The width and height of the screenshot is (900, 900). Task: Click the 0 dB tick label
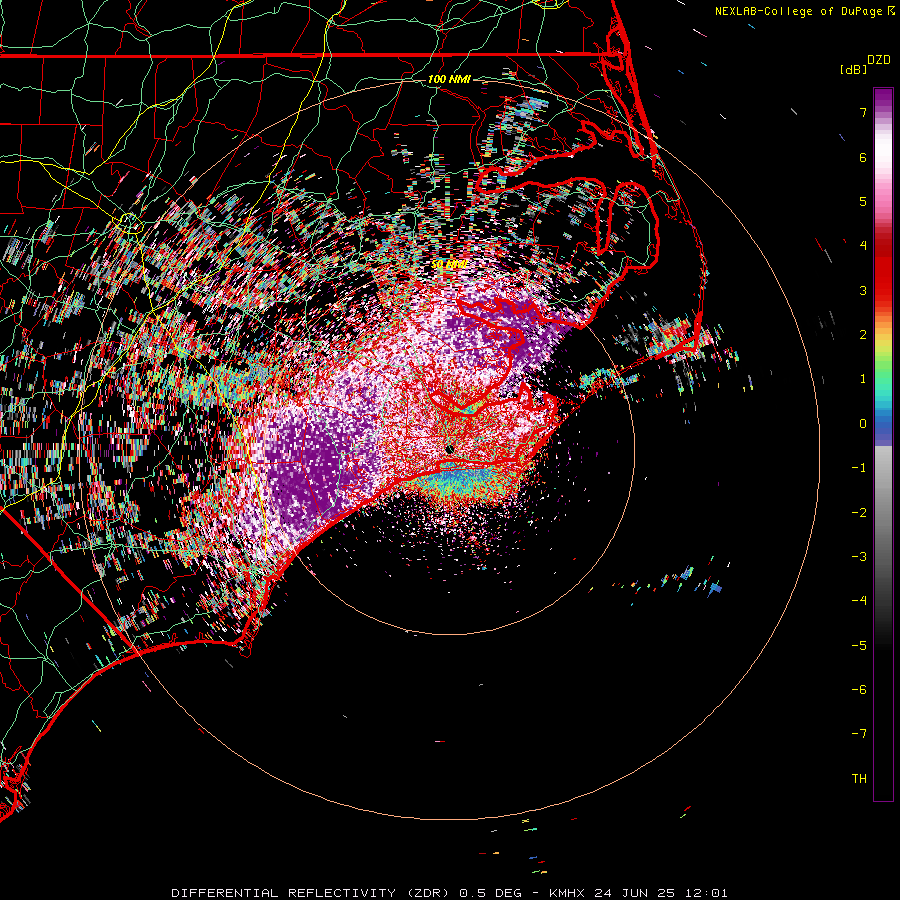pos(863,424)
